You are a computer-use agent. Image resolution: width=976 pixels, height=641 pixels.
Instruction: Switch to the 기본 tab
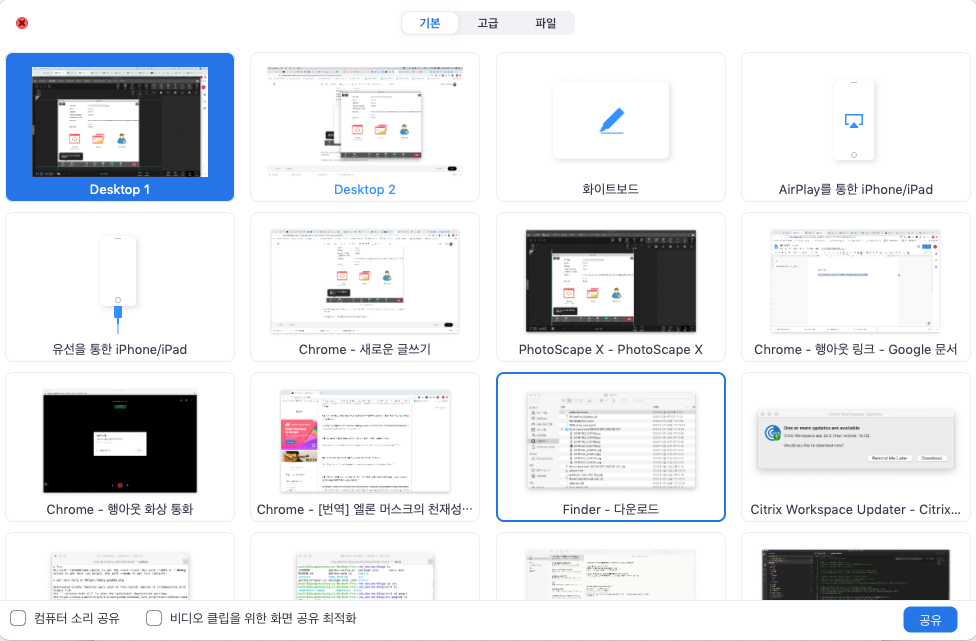429,23
